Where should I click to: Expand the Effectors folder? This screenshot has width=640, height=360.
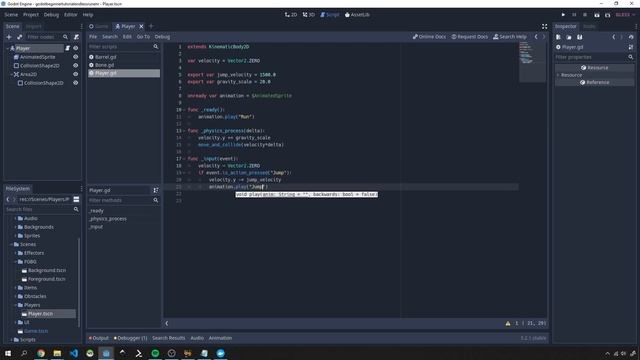point(16,253)
